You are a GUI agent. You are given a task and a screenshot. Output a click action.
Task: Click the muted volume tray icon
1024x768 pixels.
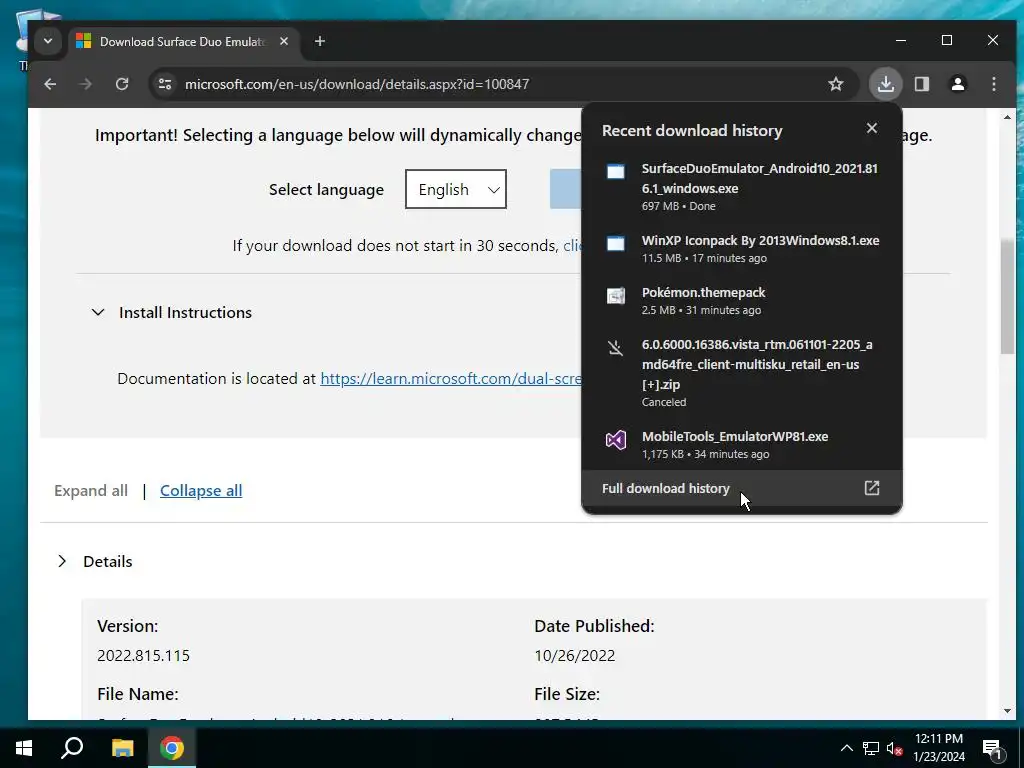(894, 748)
